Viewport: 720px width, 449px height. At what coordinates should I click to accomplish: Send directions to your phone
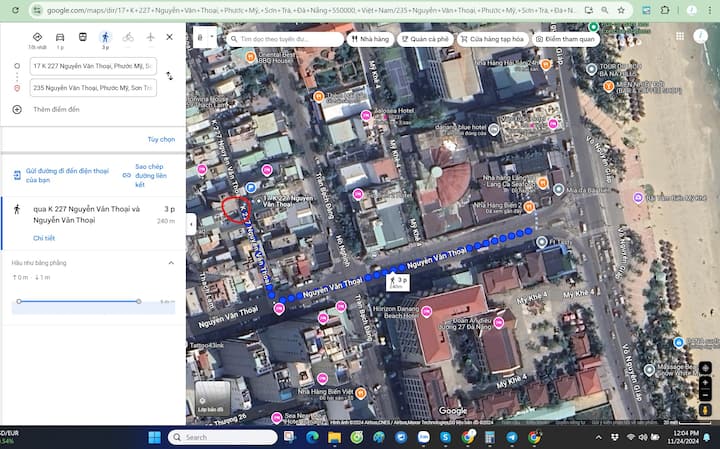(x=60, y=176)
